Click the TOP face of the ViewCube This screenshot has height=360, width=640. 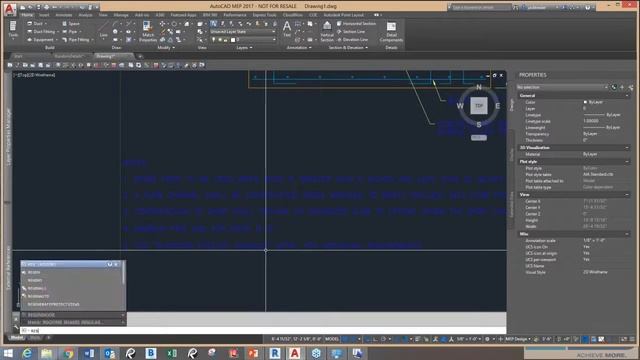click(479, 106)
